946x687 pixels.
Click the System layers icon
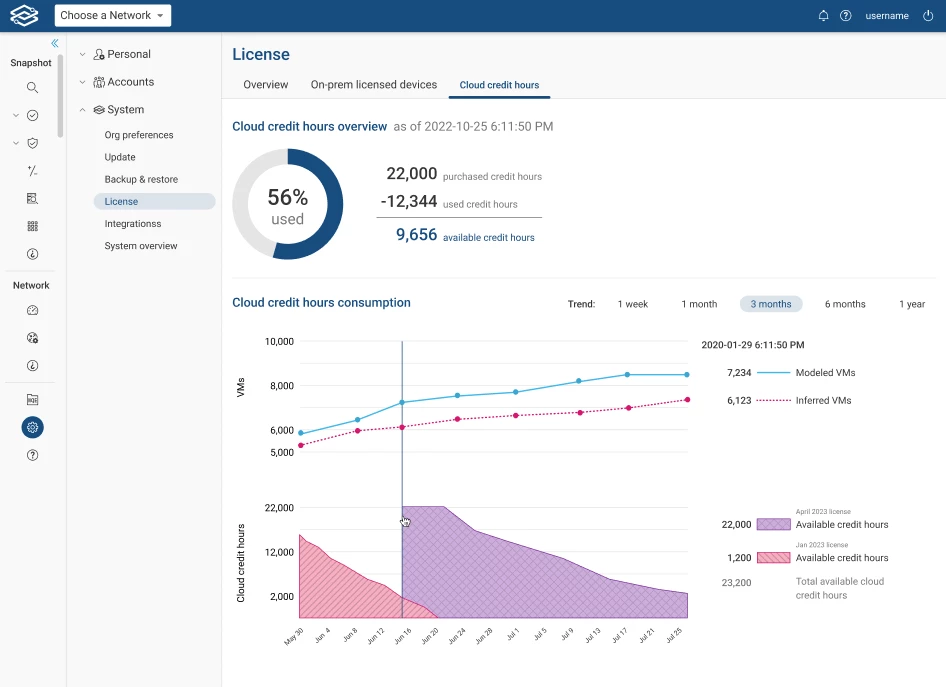[99, 110]
